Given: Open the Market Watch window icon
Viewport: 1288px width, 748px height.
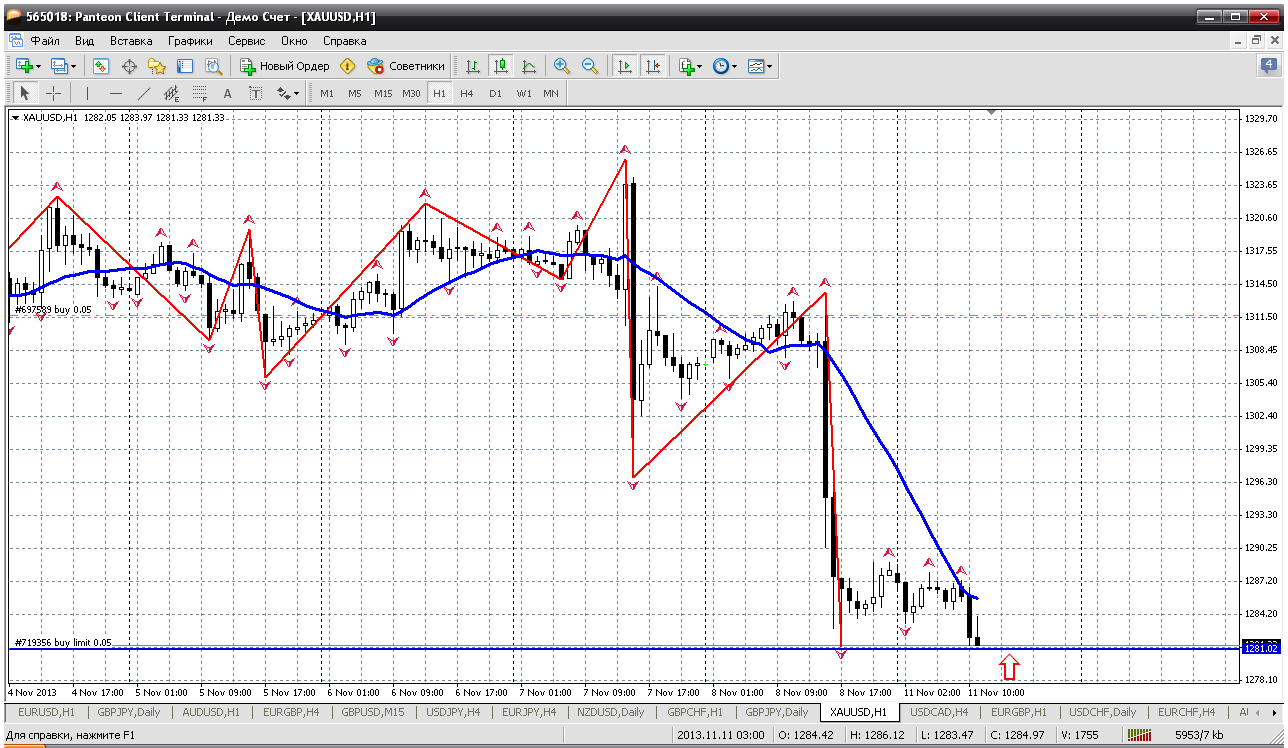Looking at the screenshot, I should click(x=101, y=66).
